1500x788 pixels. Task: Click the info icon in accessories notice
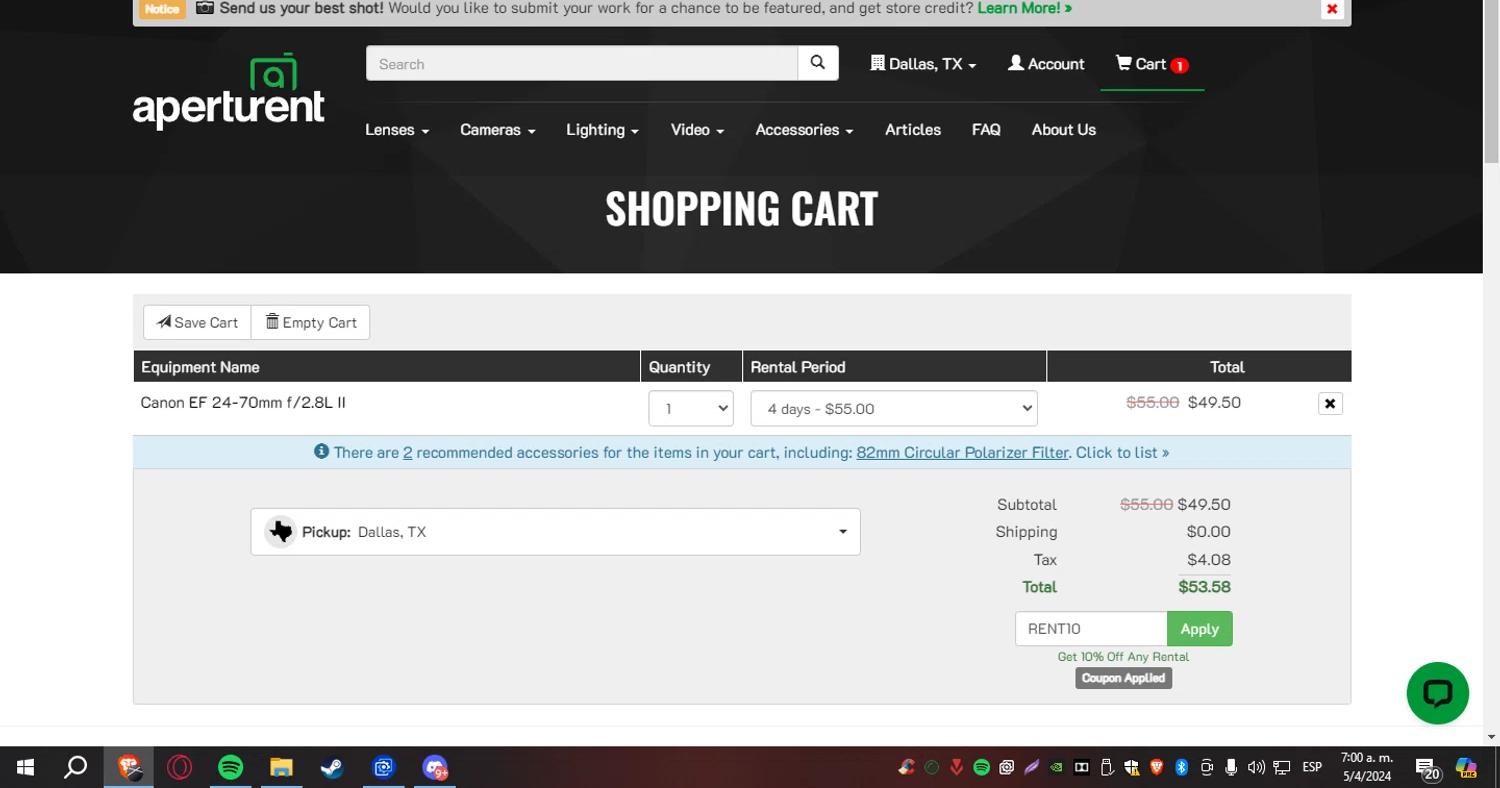(321, 451)
